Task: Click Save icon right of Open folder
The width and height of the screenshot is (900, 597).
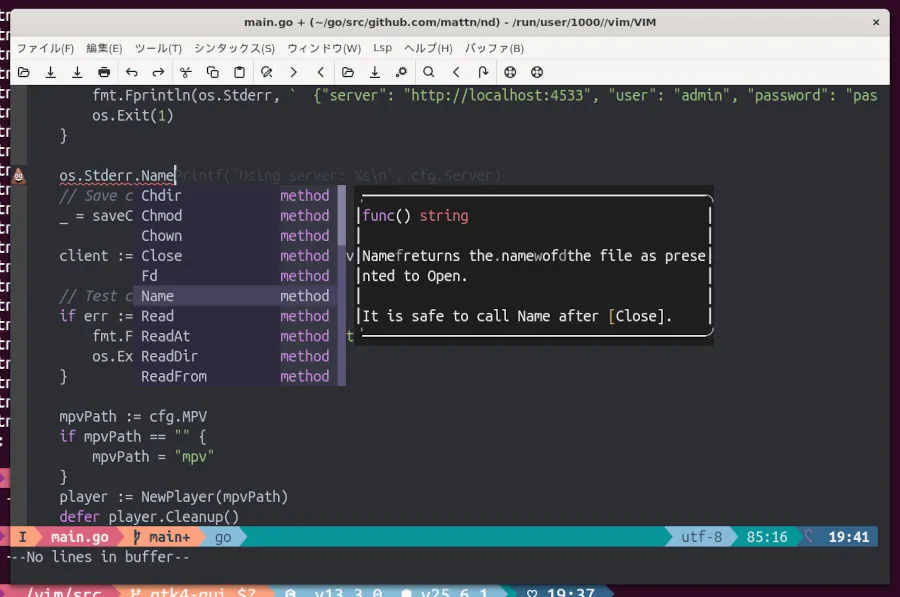Action: pos(51,72)
